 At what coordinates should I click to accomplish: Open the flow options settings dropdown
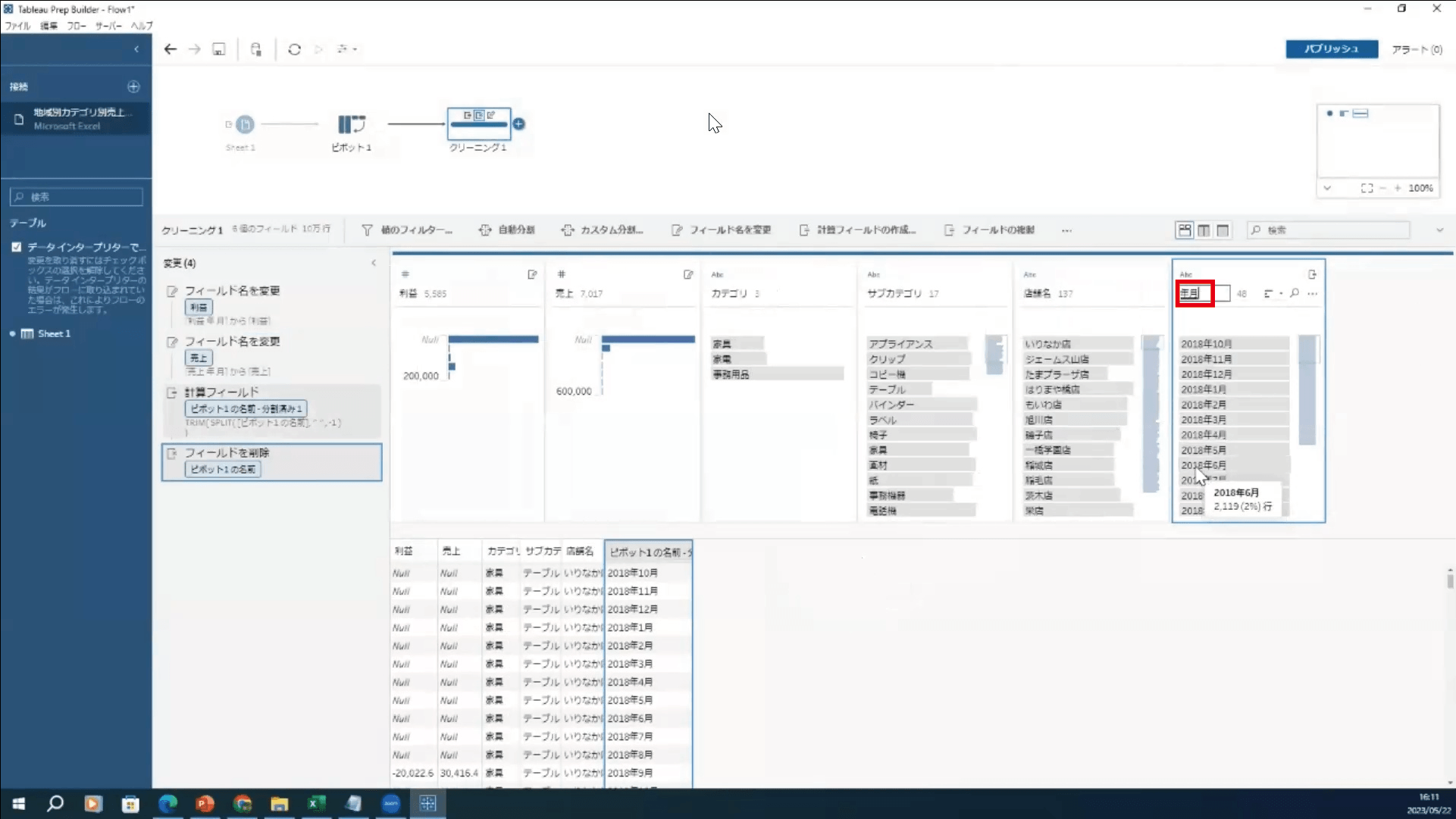tap(346, 49)
